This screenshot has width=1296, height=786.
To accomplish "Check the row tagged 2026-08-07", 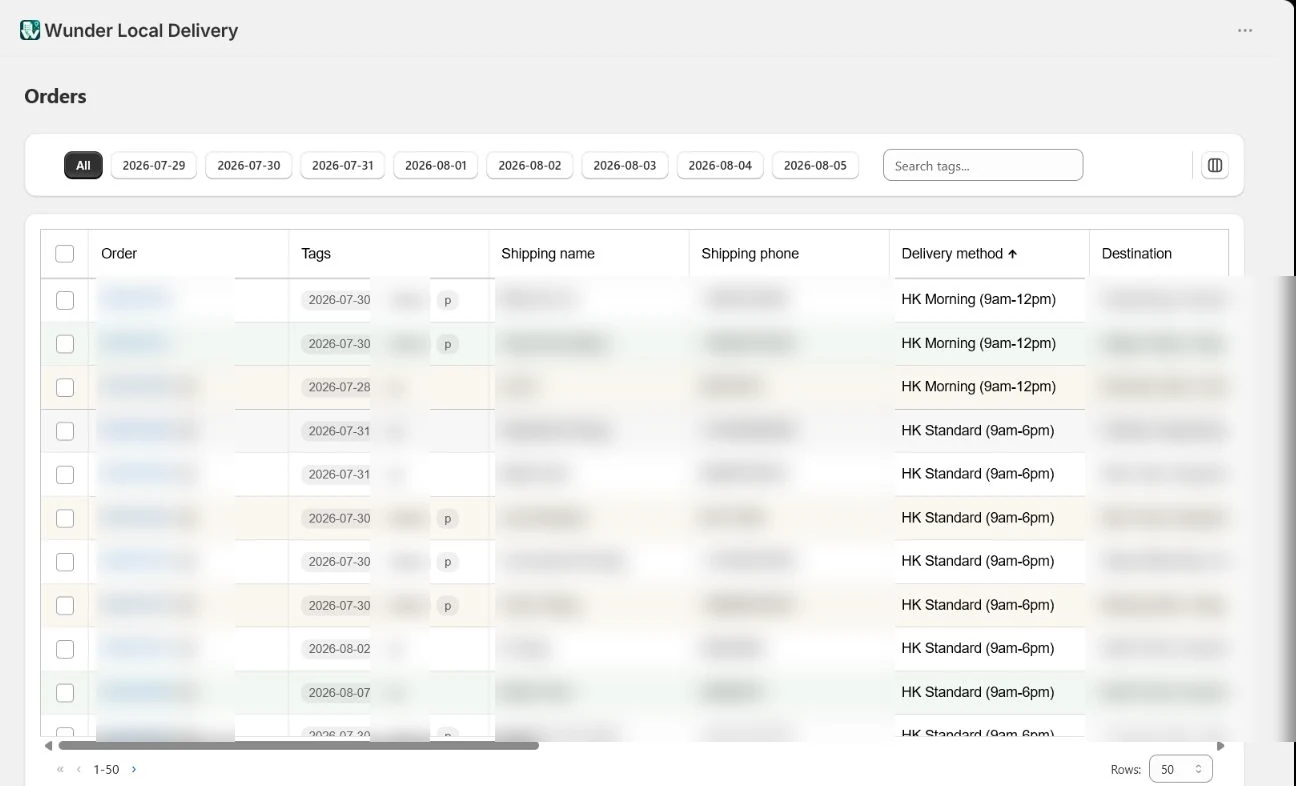I will 65,692.
